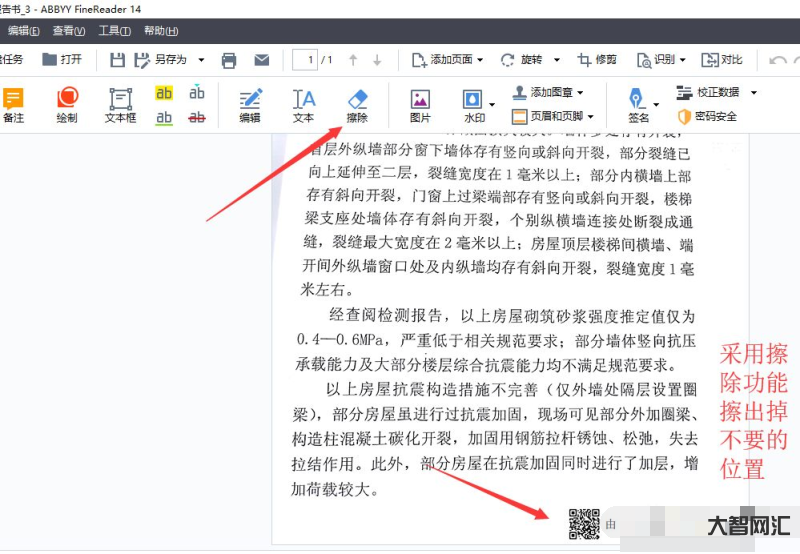Insert a 图片 (Picture)
This screenshot has height=554, width=800.
click(x=420, y=105)
